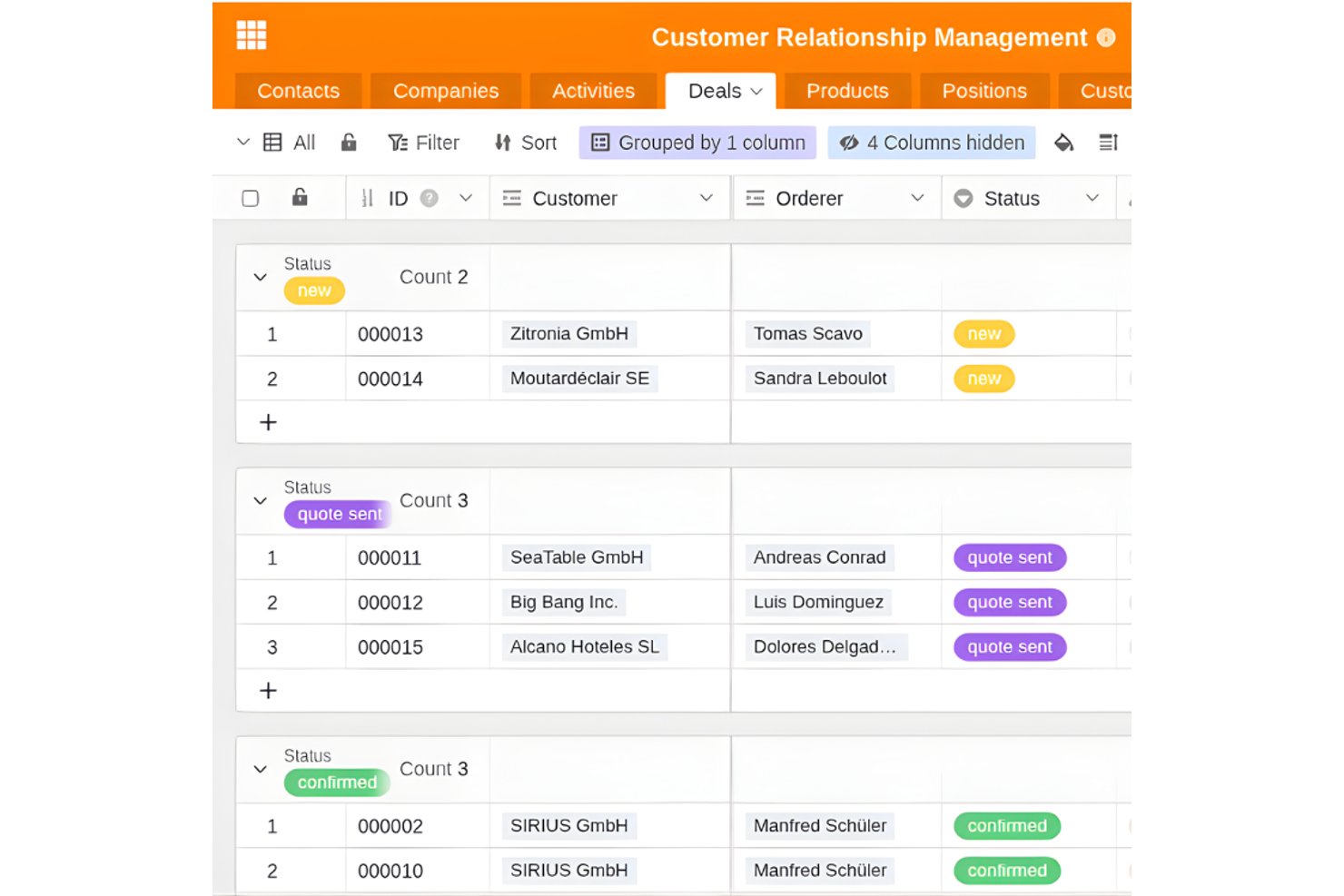Image resolution: width=1344 pixels, height=896 pixels.
Task: Click the 'confirmed' group header tag
Action: pos(337,783)
